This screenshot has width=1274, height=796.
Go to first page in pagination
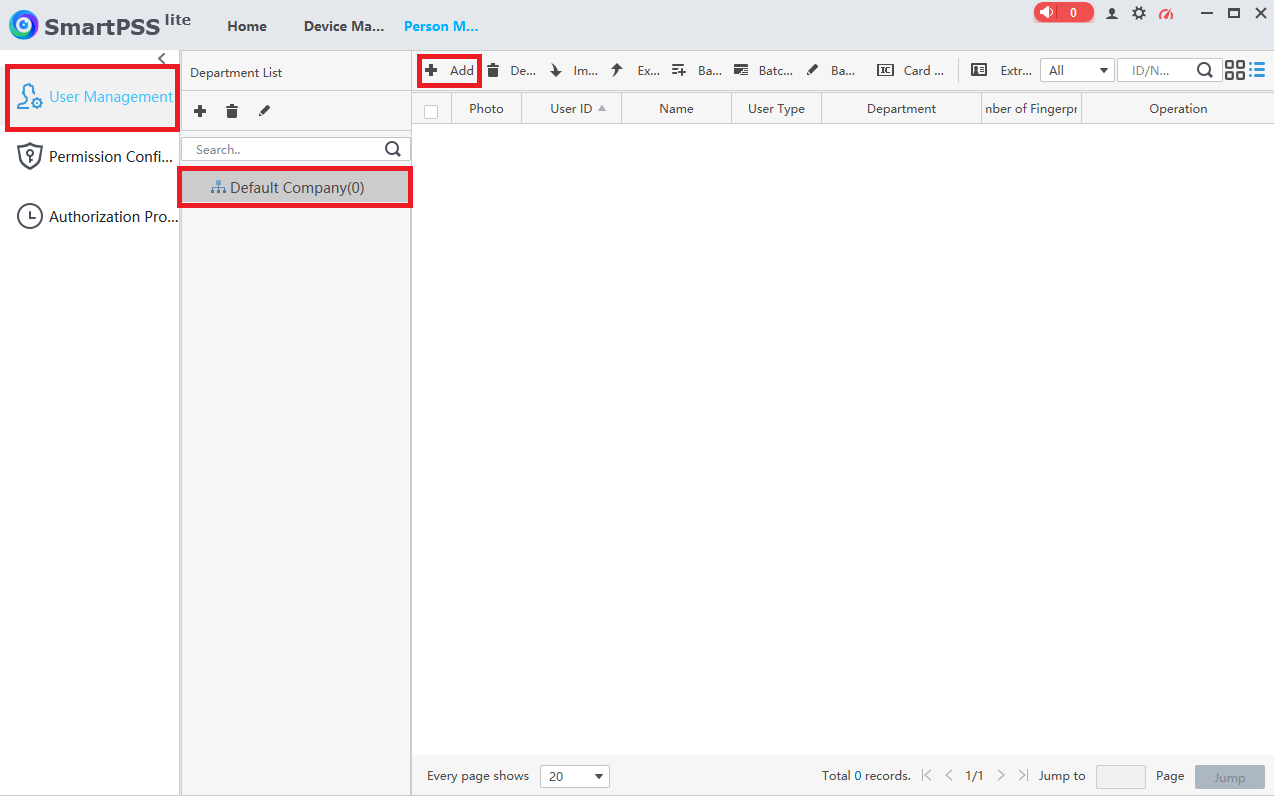(x=927, y=775)
